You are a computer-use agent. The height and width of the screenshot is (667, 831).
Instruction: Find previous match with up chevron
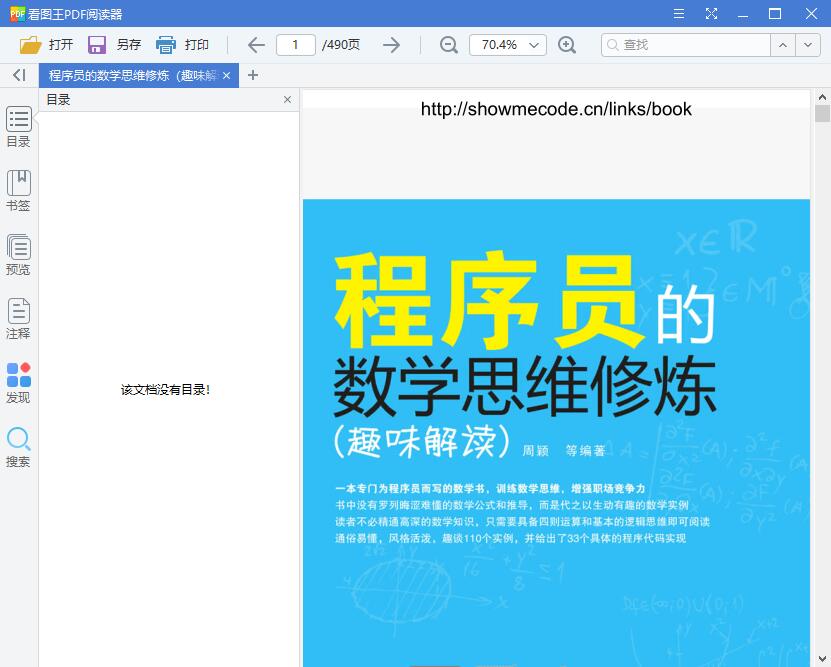tap(783, 45)
